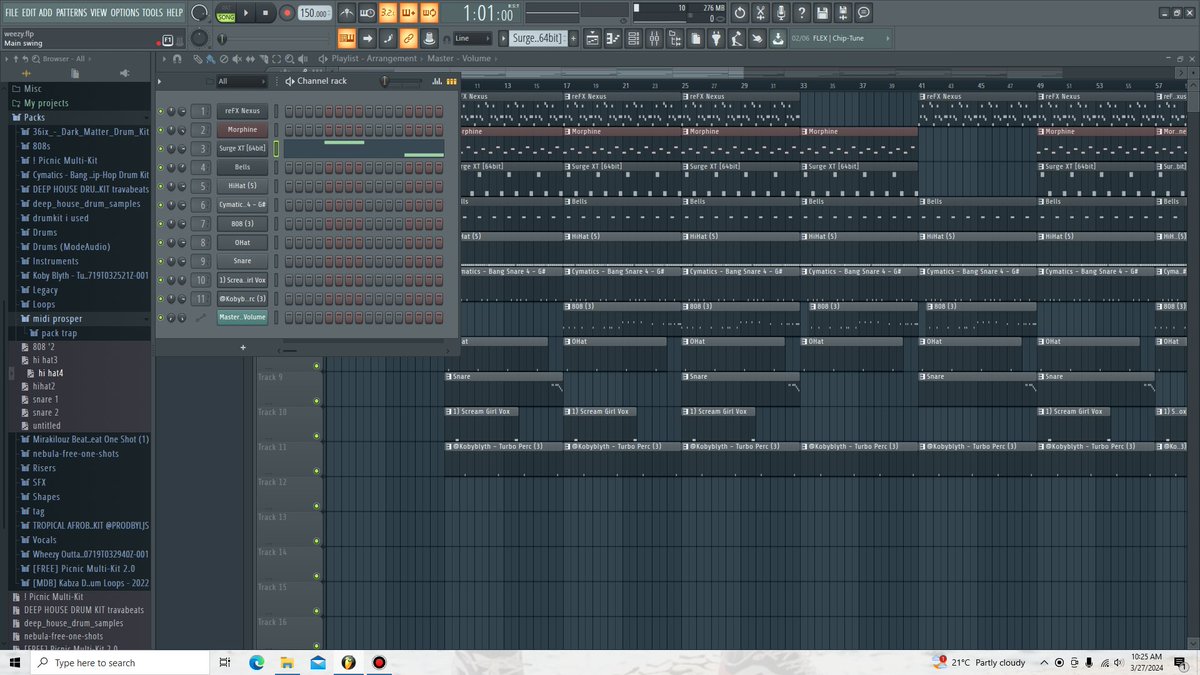
Task: Open the PATTERNS menu
Action: 71,12
